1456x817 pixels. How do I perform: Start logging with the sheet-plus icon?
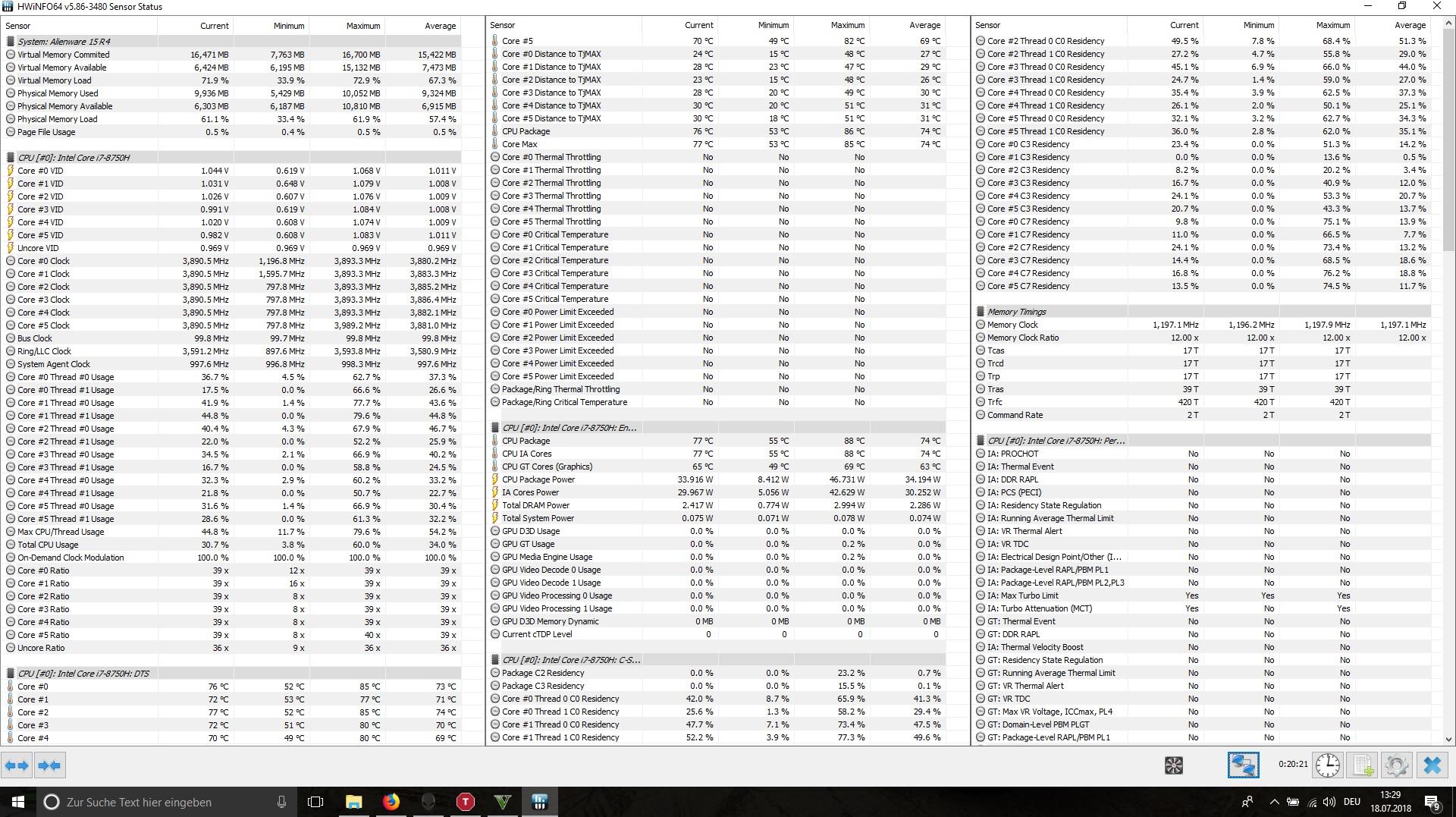1363,765
